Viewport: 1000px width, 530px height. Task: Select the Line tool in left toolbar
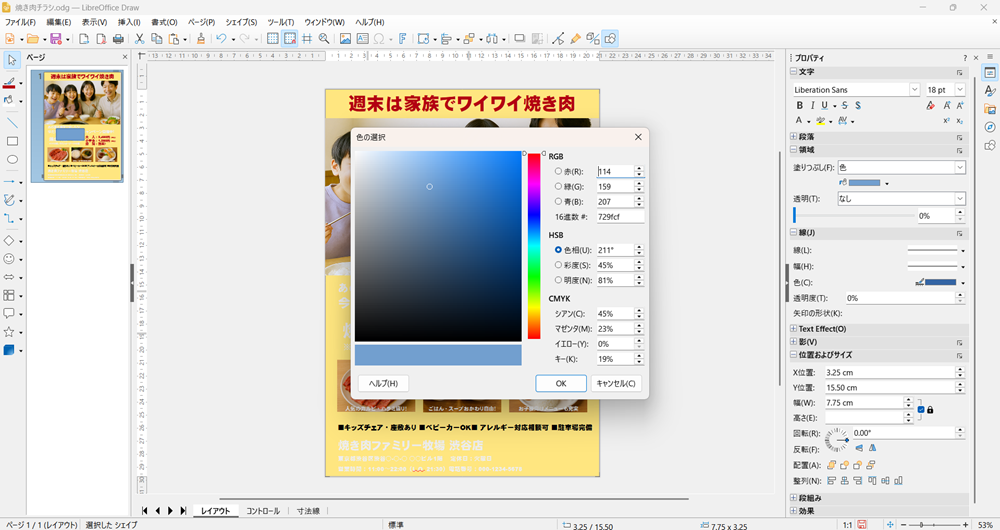point(12,123)
